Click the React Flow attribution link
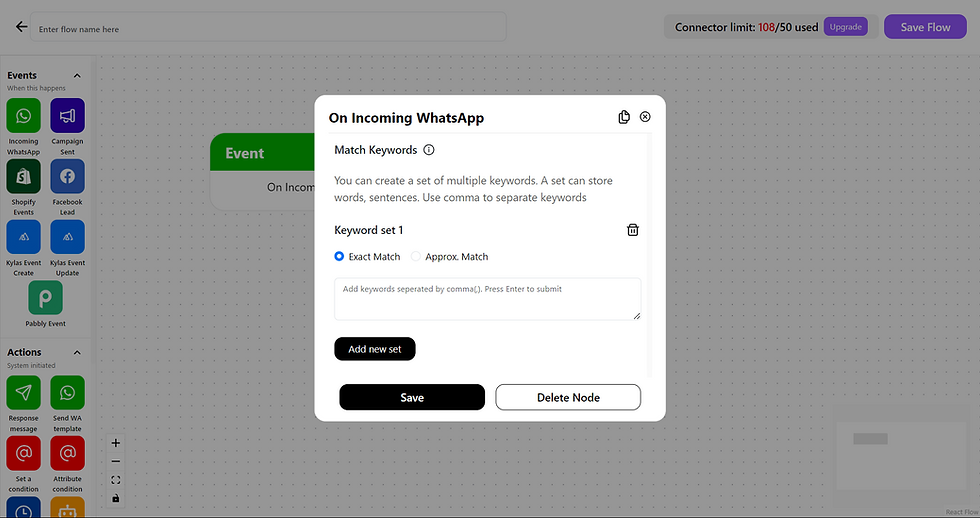The image size is (980, 518). click(x=962, y=512)
